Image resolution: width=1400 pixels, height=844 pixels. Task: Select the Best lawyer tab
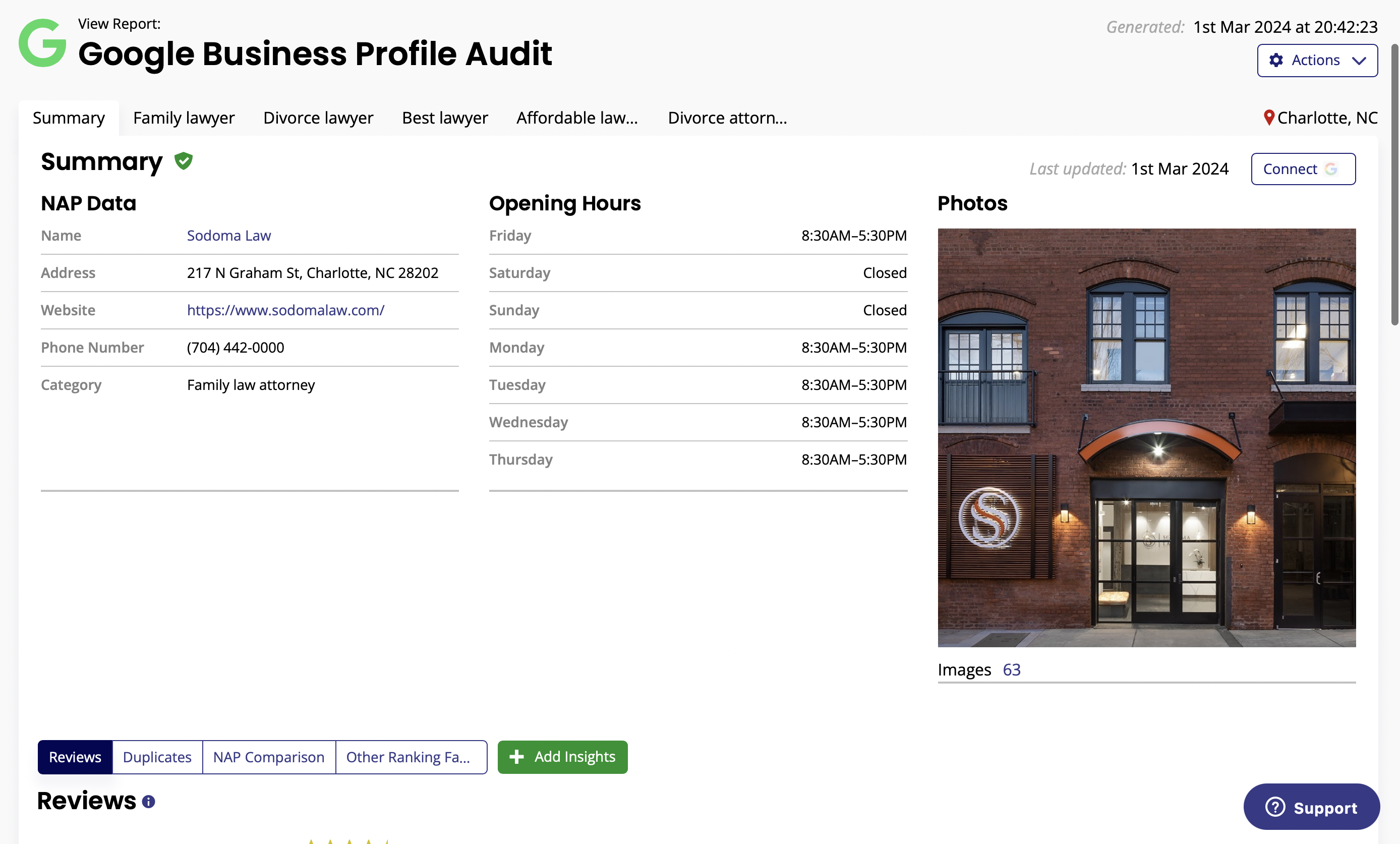pyautogui.click(x=444, y=118)
